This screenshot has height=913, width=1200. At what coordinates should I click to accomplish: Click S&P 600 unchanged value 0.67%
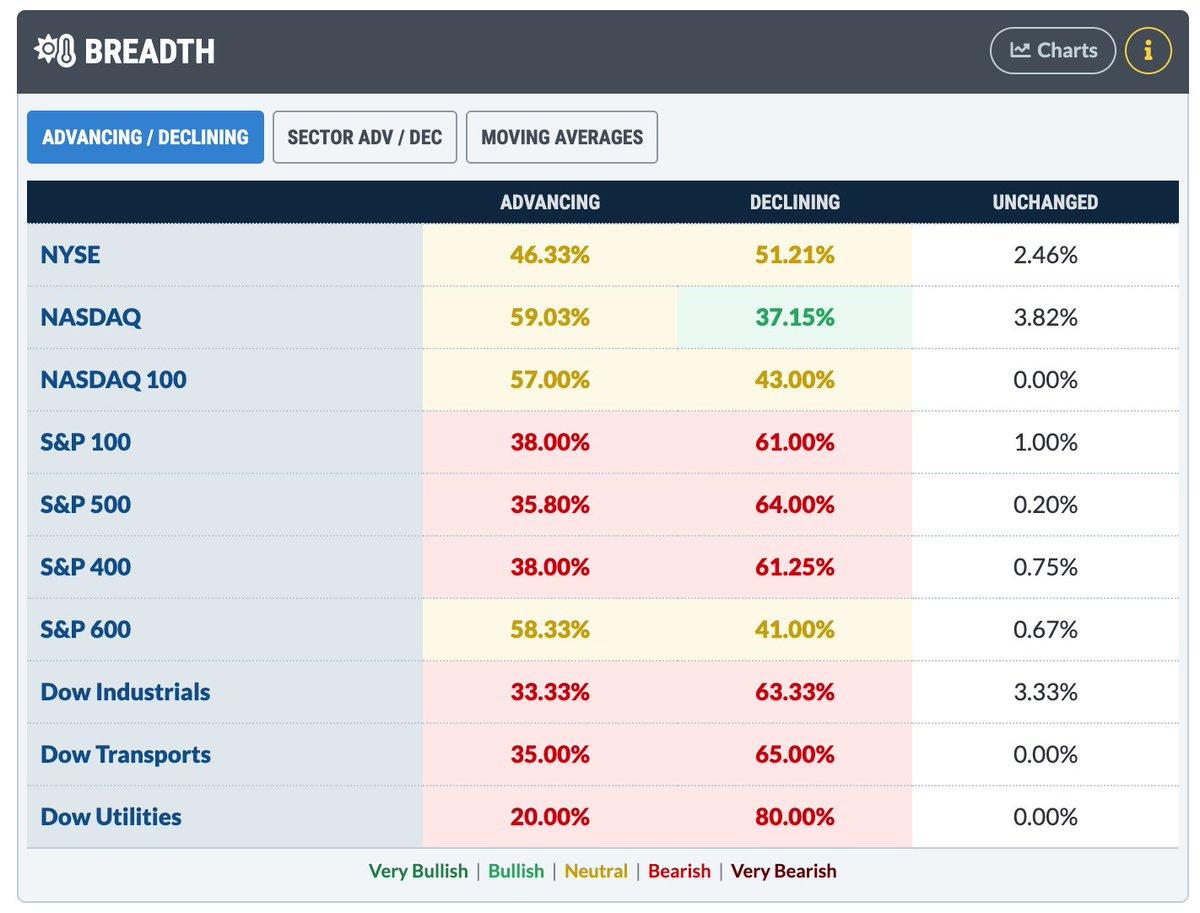click(x=1045, y=630)
